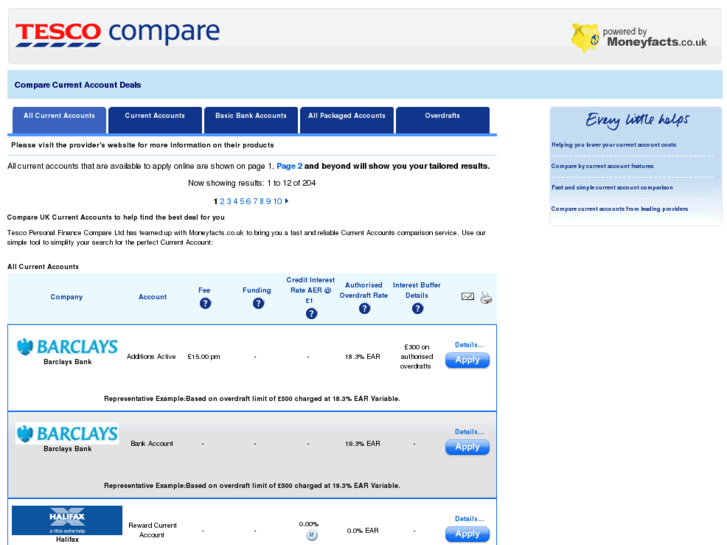The image size is (727, 545).
Task: Click the Funding column header
Action: click(257, 290)
